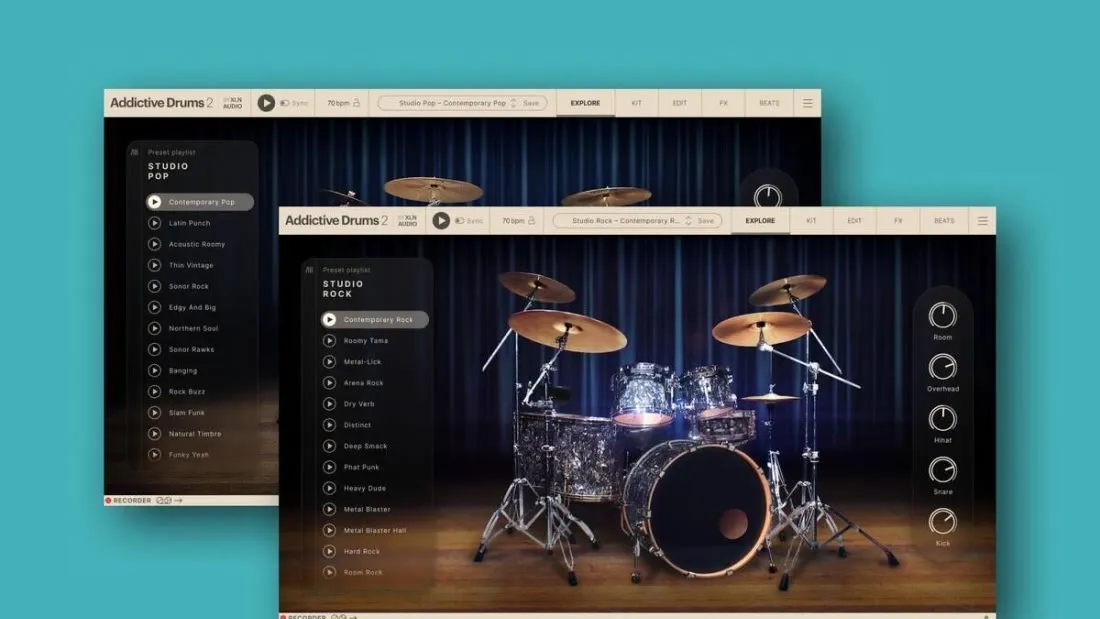
Task: Click the 70bpm tempo value in Studio Rock window
Action: pyautogui.click(x=513, y=220)
